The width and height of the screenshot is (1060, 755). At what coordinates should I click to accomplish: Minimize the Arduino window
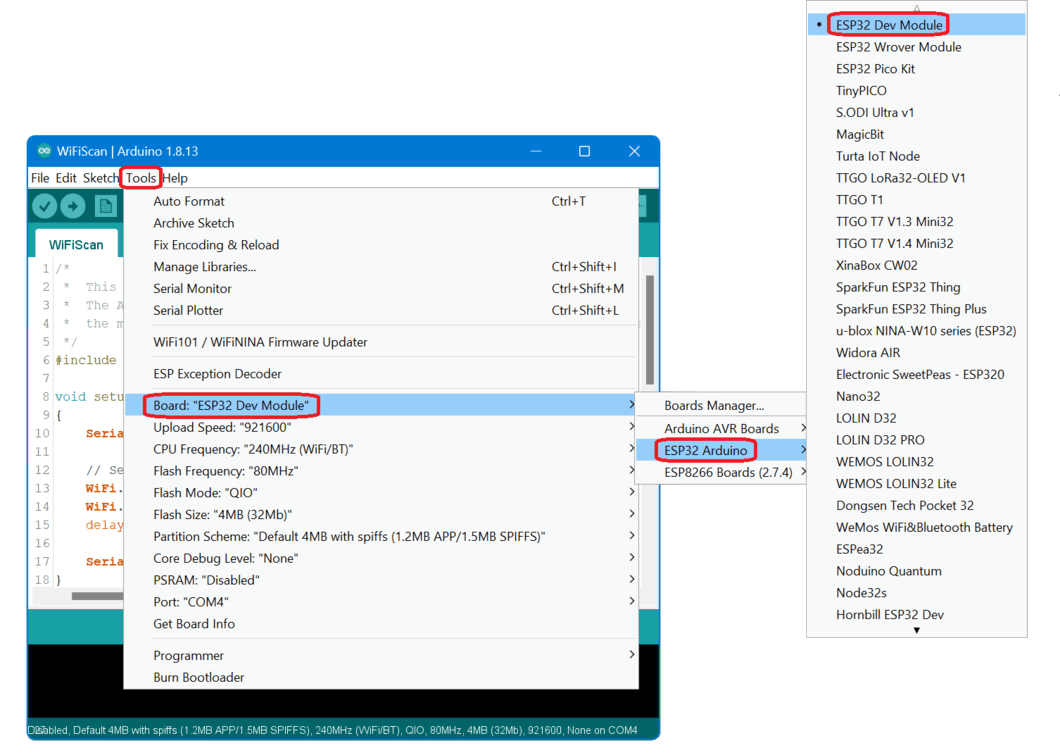click(536, 151)
